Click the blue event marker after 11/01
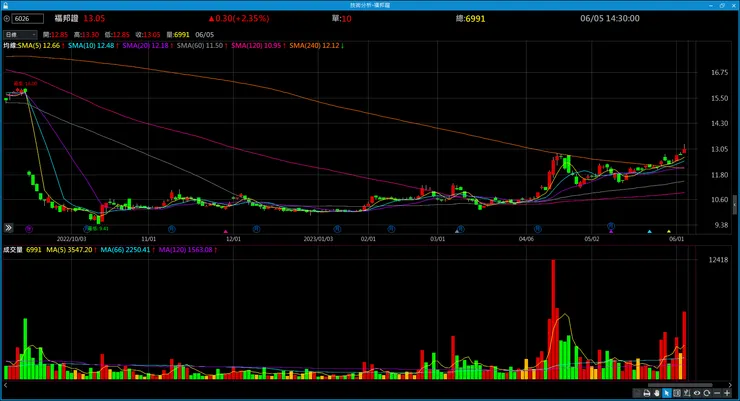Viewport: 740px width, 401px height. (x=172, y=229)
